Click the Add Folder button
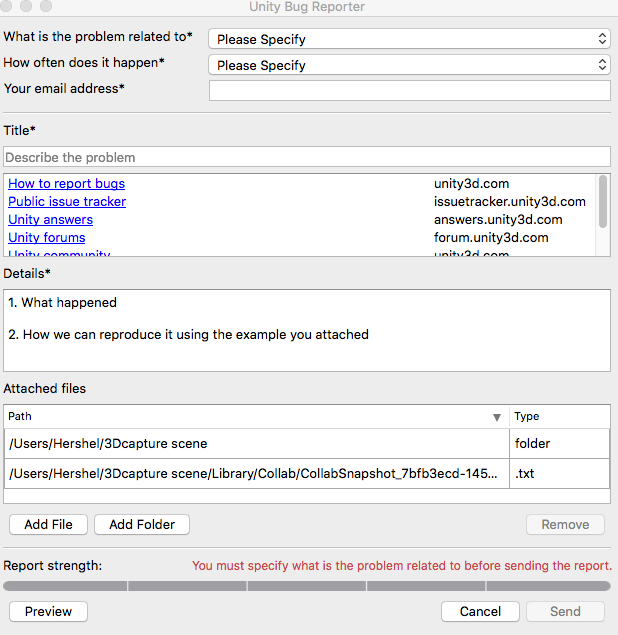The width and height of the screenshot is (618, 635). [142, 524]
